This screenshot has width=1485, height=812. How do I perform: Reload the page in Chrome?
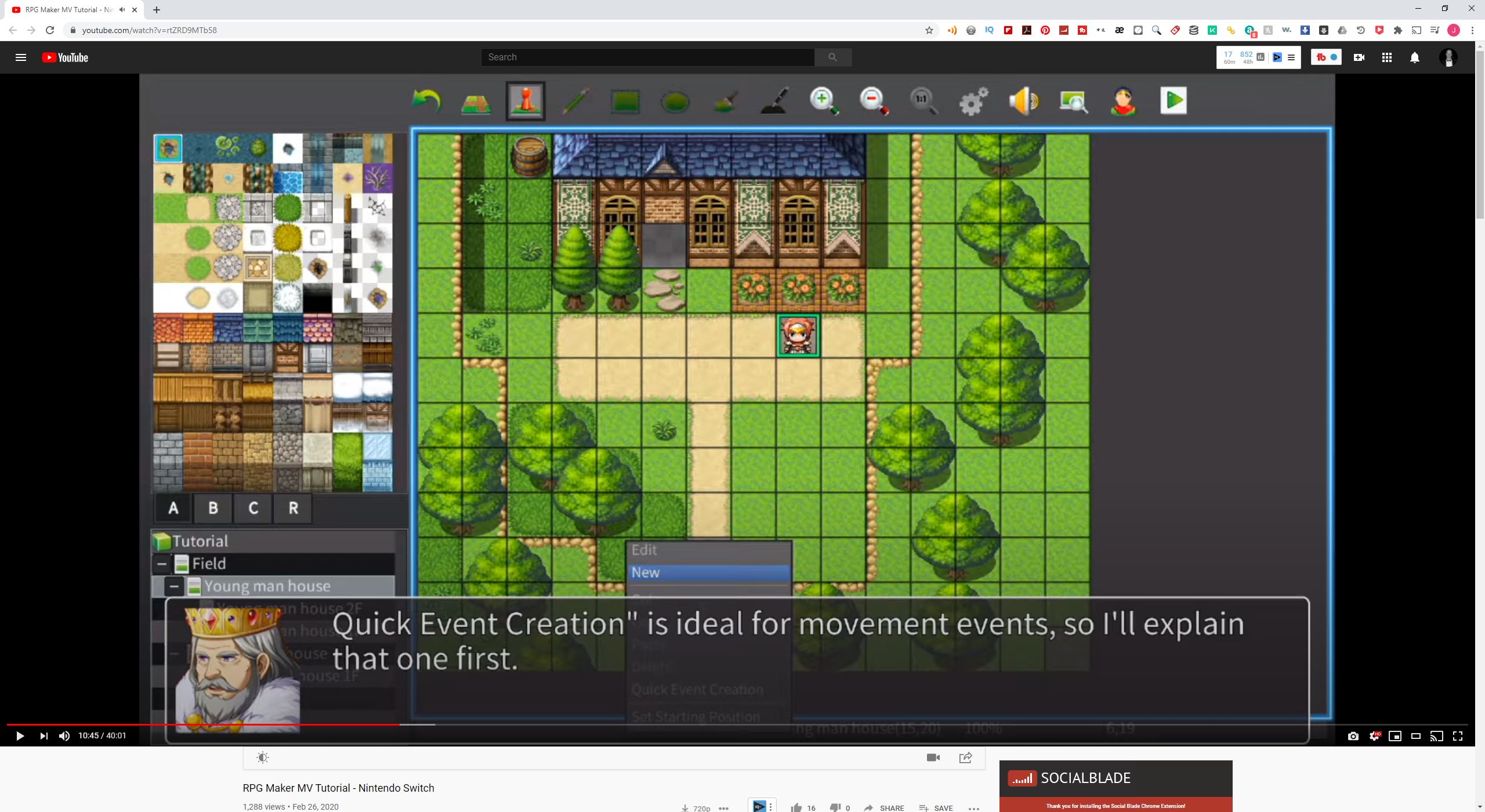pyautogui.click(x=50, y=30)
